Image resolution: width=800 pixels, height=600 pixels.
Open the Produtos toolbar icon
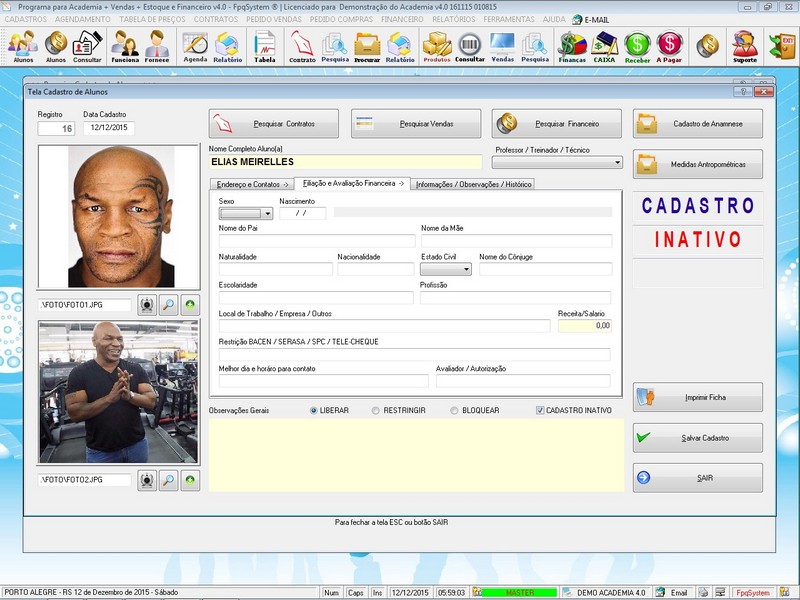[437, 46]
